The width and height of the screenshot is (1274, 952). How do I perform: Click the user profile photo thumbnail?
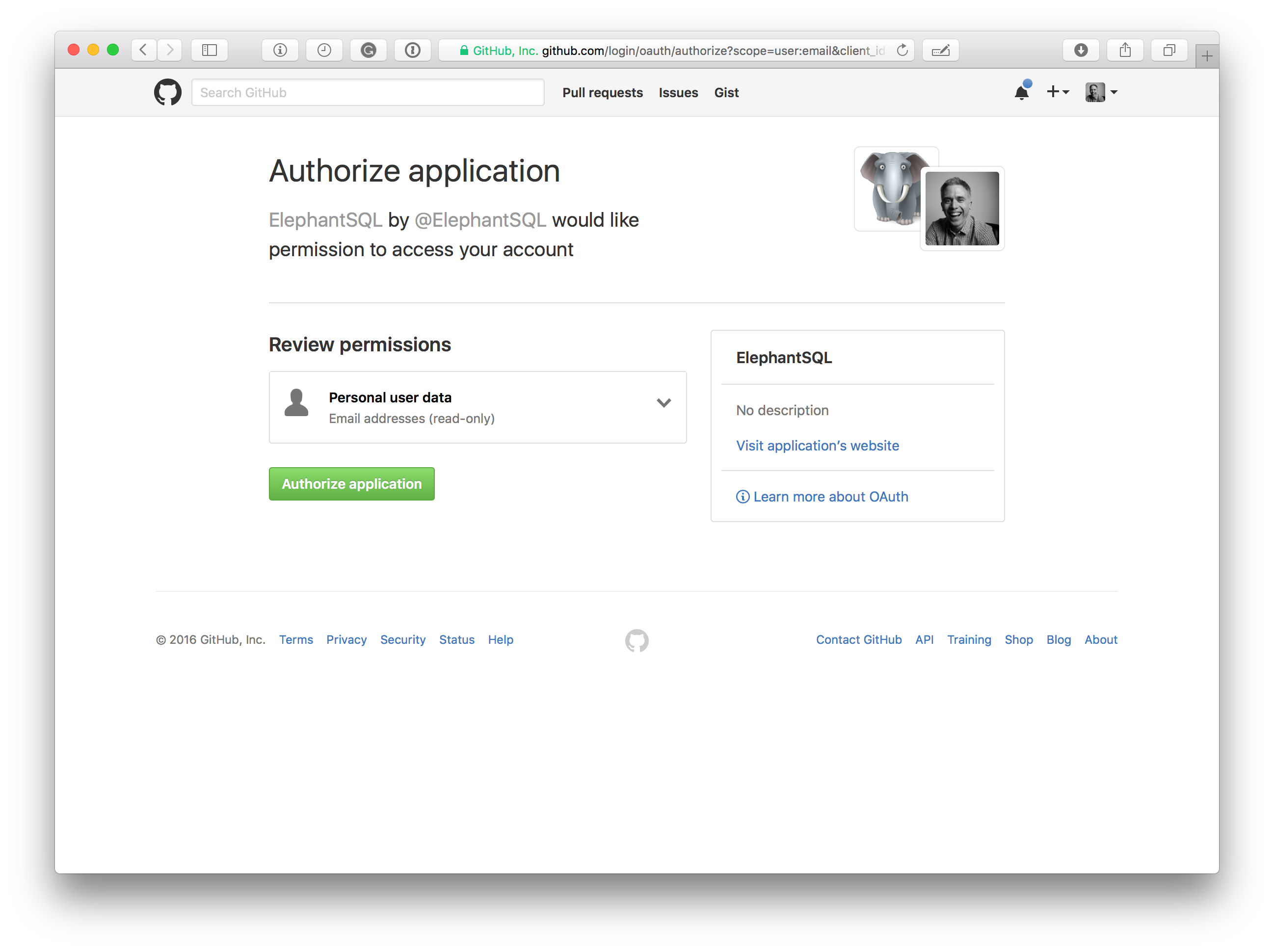coord(962,209)
